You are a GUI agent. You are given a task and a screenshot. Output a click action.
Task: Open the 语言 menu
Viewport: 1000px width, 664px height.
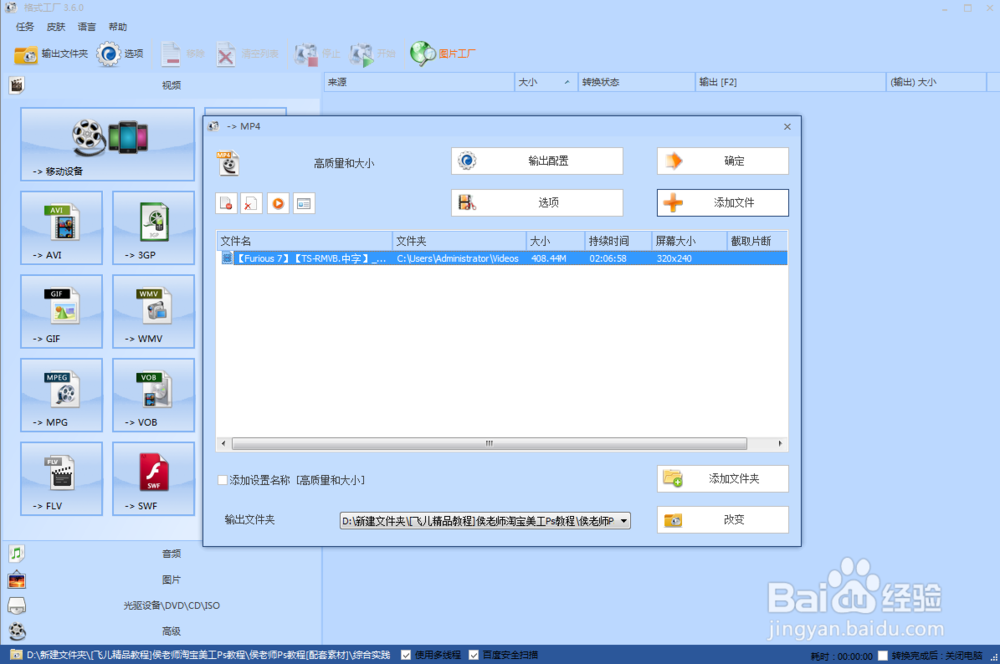87,27
